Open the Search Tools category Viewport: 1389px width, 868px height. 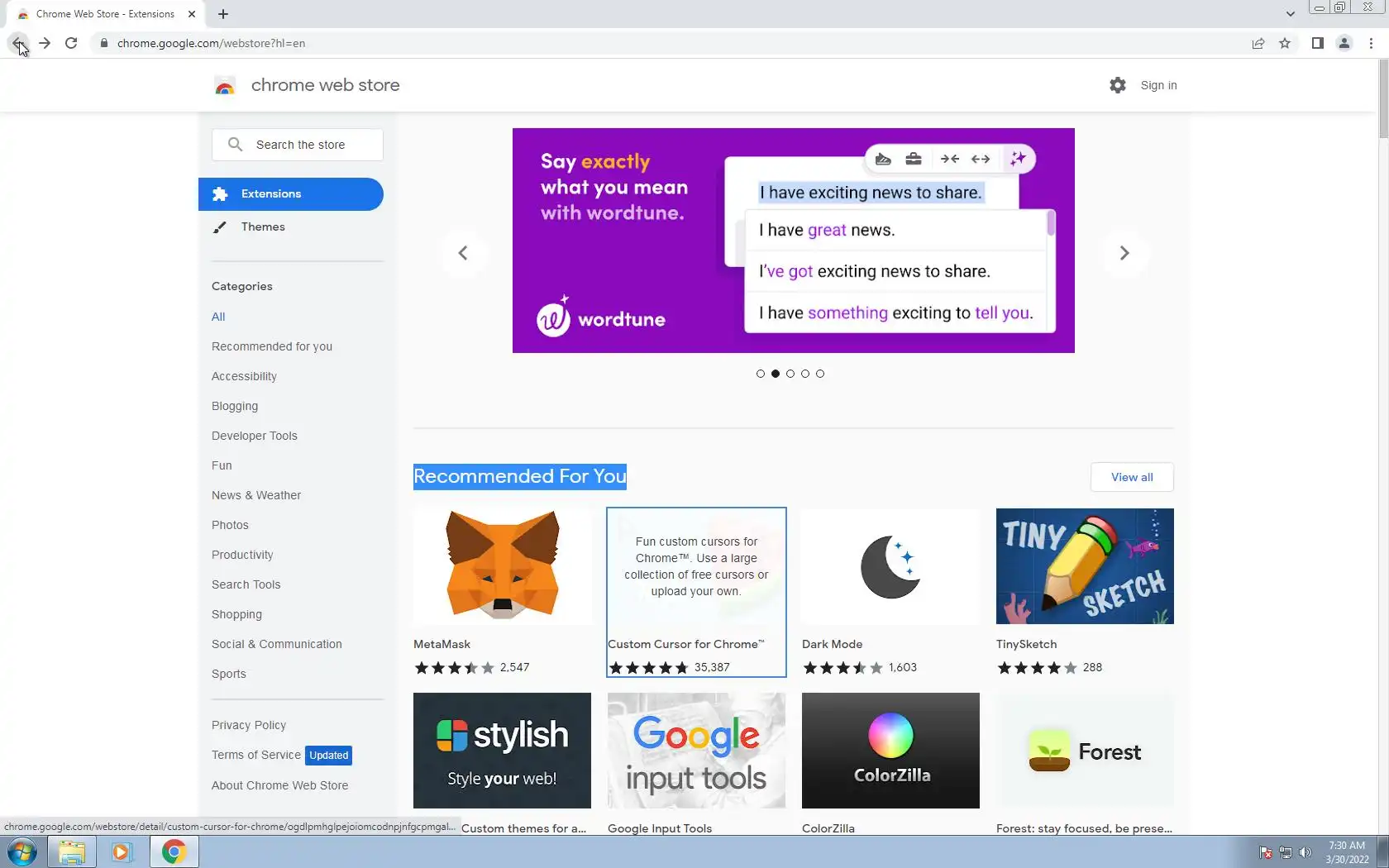[x=246, y=584]
